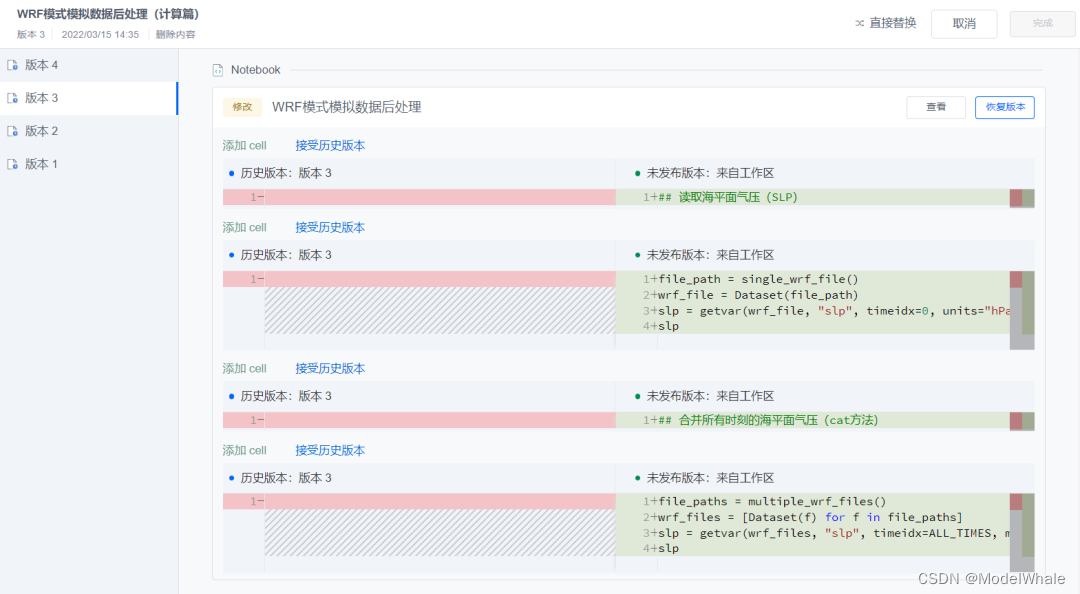Click the 修改 tag on notebook card
Viewport: 1080px width, 594px height.
coord(242,107)
